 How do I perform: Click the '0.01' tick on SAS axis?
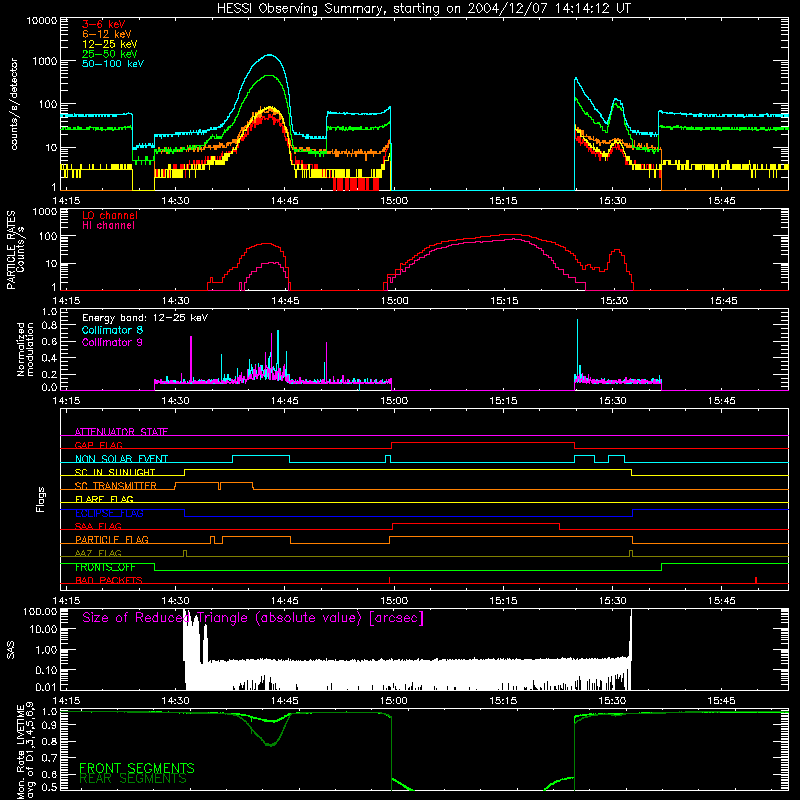(46, 687)
